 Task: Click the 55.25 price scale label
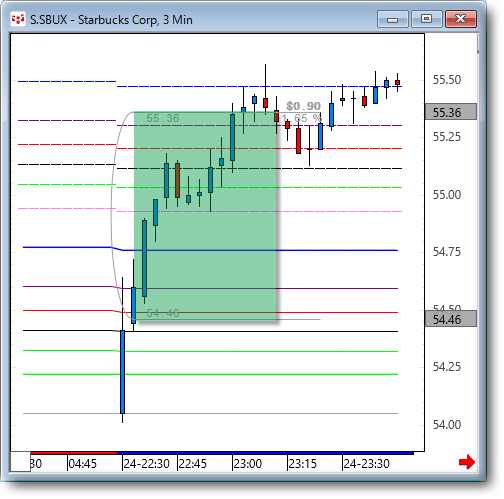(x=447, y=137)
